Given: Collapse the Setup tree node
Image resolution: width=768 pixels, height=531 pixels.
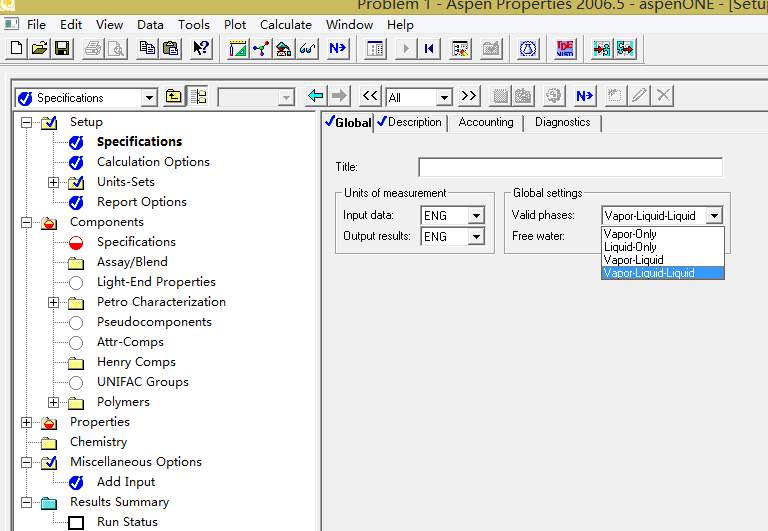Looking at the screenshot, I should 26,122.
